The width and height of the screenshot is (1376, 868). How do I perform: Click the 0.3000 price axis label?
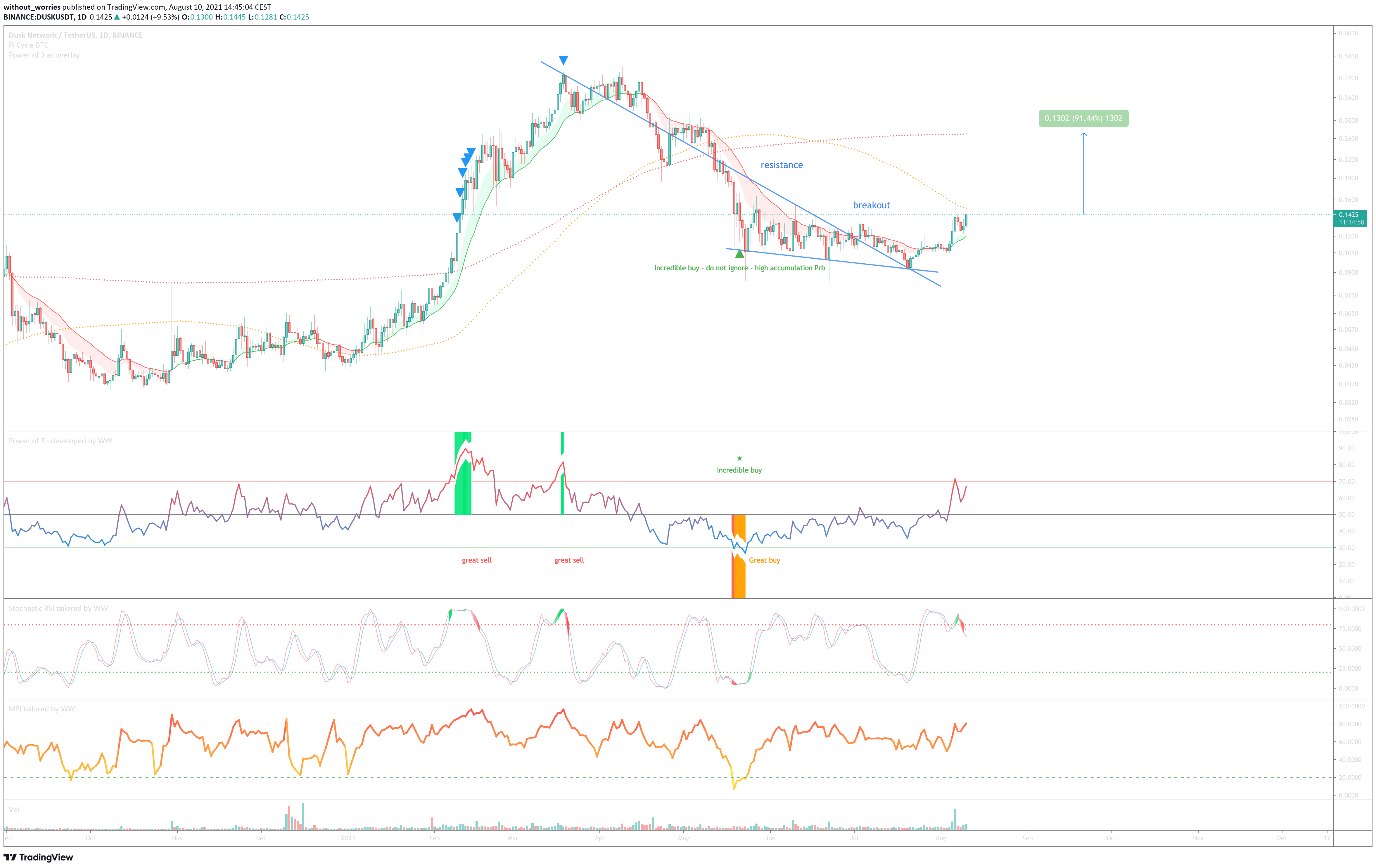pyautogui.click(x=1349, y=121)
